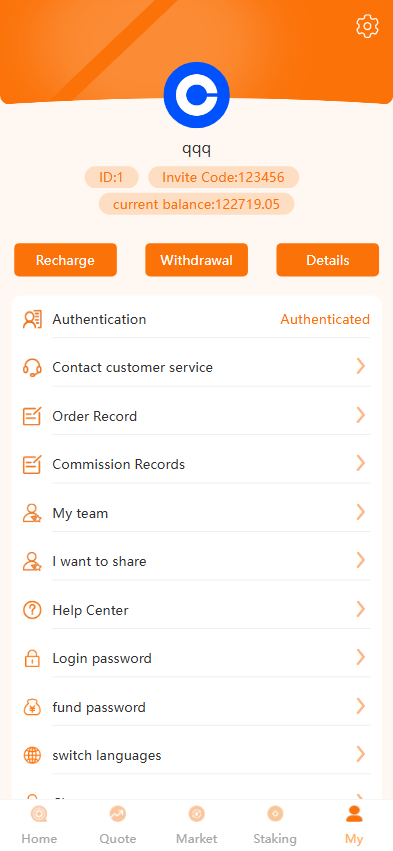The image size is (393, 851).
Task: Click the Withdrawal button
Action: [x=196, y=260]
